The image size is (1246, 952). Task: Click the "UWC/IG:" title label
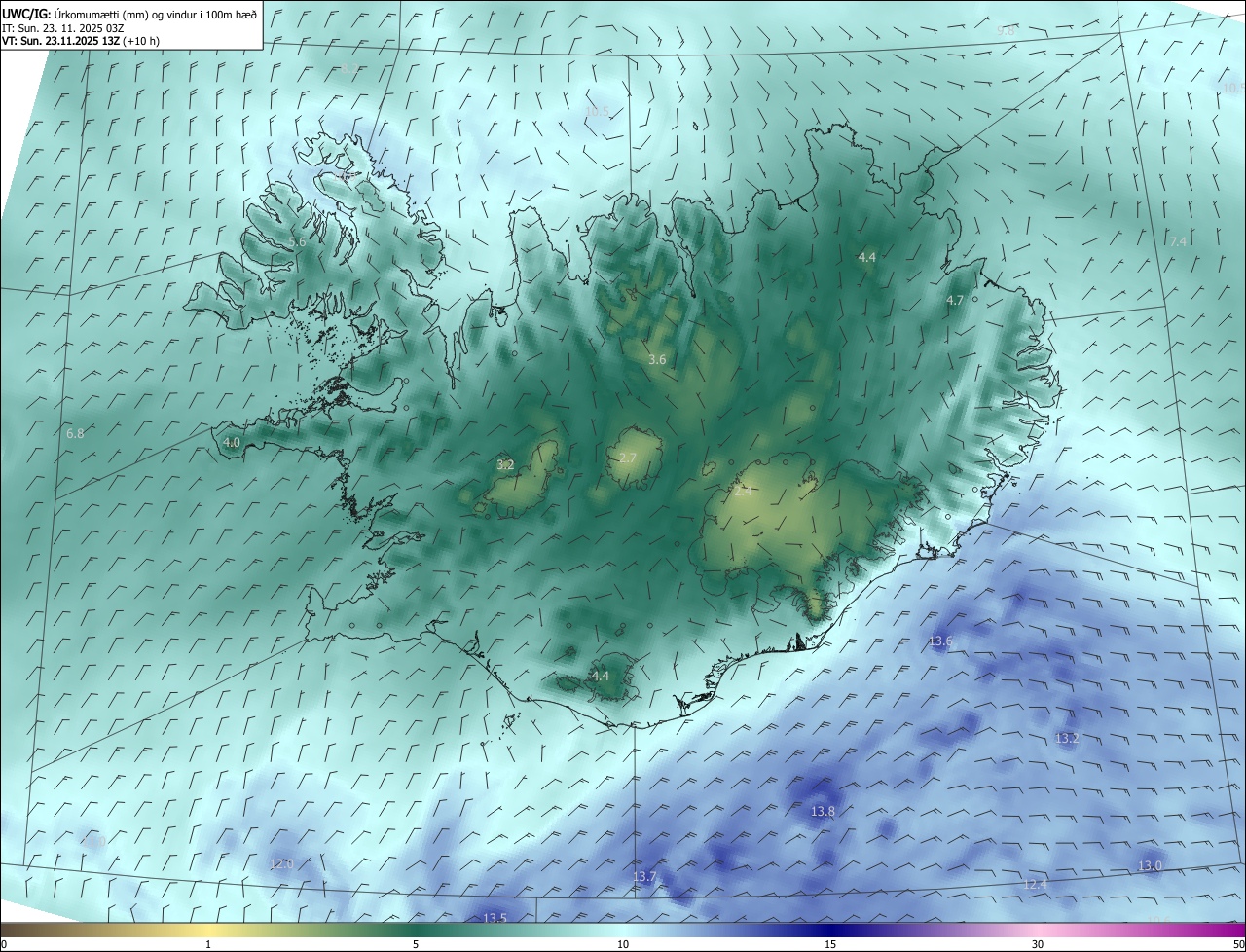tap(26, 15)
